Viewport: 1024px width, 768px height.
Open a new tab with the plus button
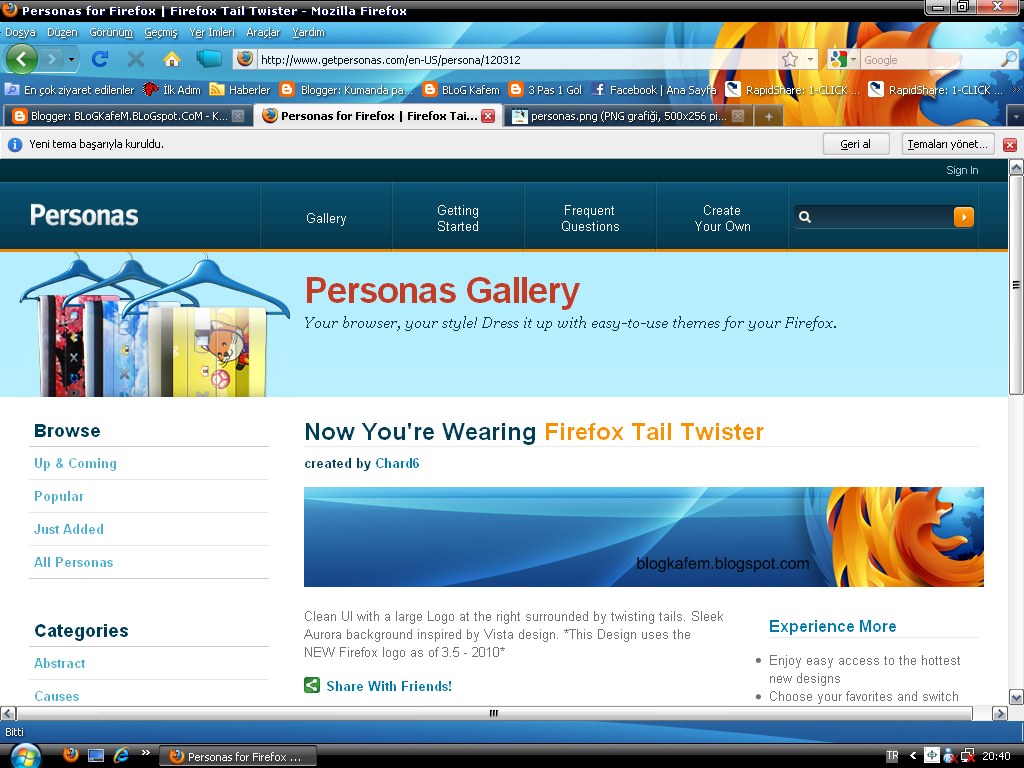point(769,116)
